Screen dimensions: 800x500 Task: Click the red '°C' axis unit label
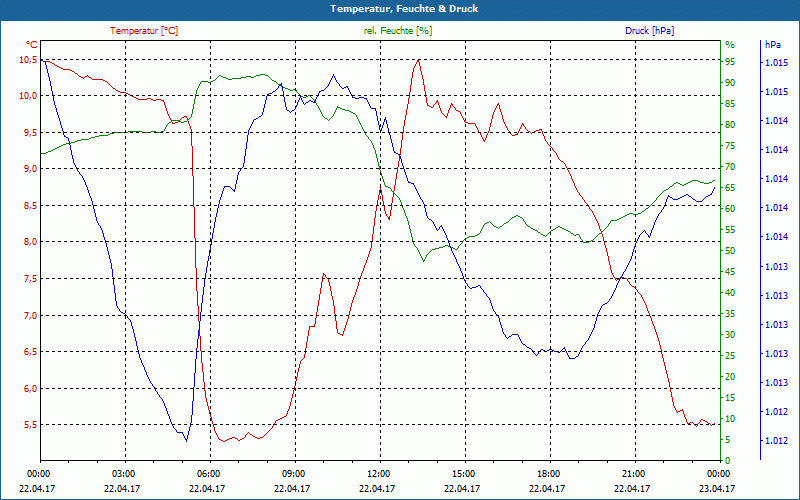(x=32, y=45)
